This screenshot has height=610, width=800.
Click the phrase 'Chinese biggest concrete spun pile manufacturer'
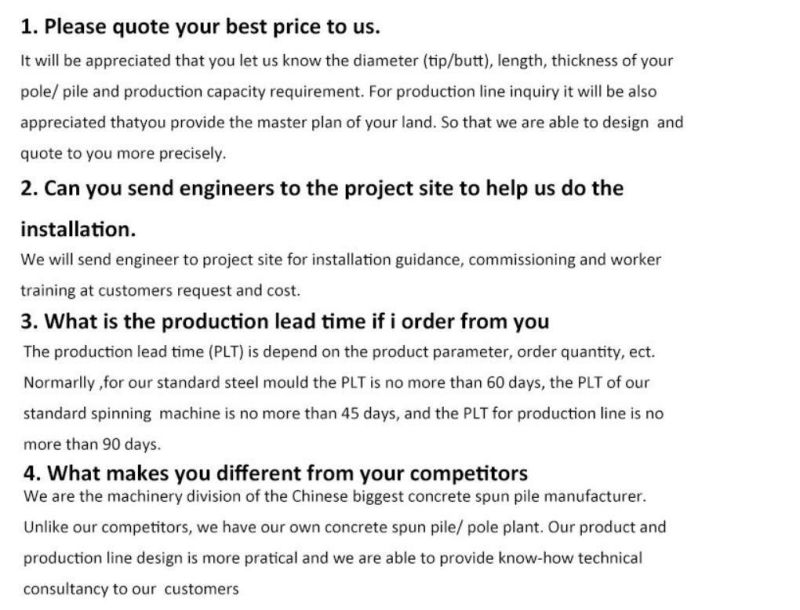pyautogui.click(x=467, y=496)
